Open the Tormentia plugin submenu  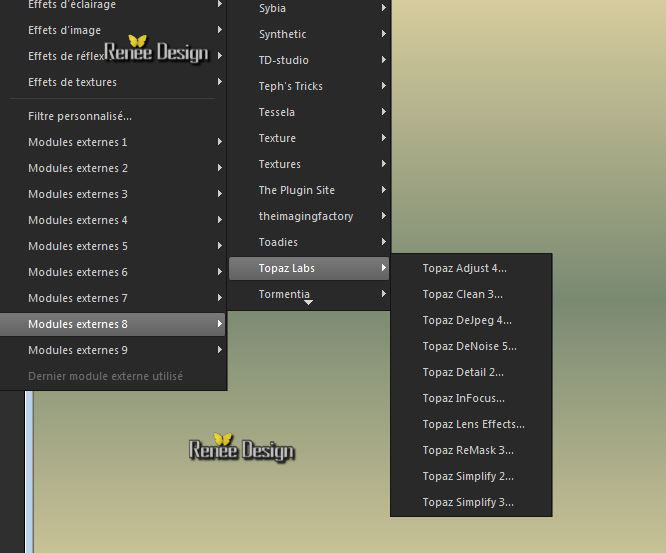point(309,294)
